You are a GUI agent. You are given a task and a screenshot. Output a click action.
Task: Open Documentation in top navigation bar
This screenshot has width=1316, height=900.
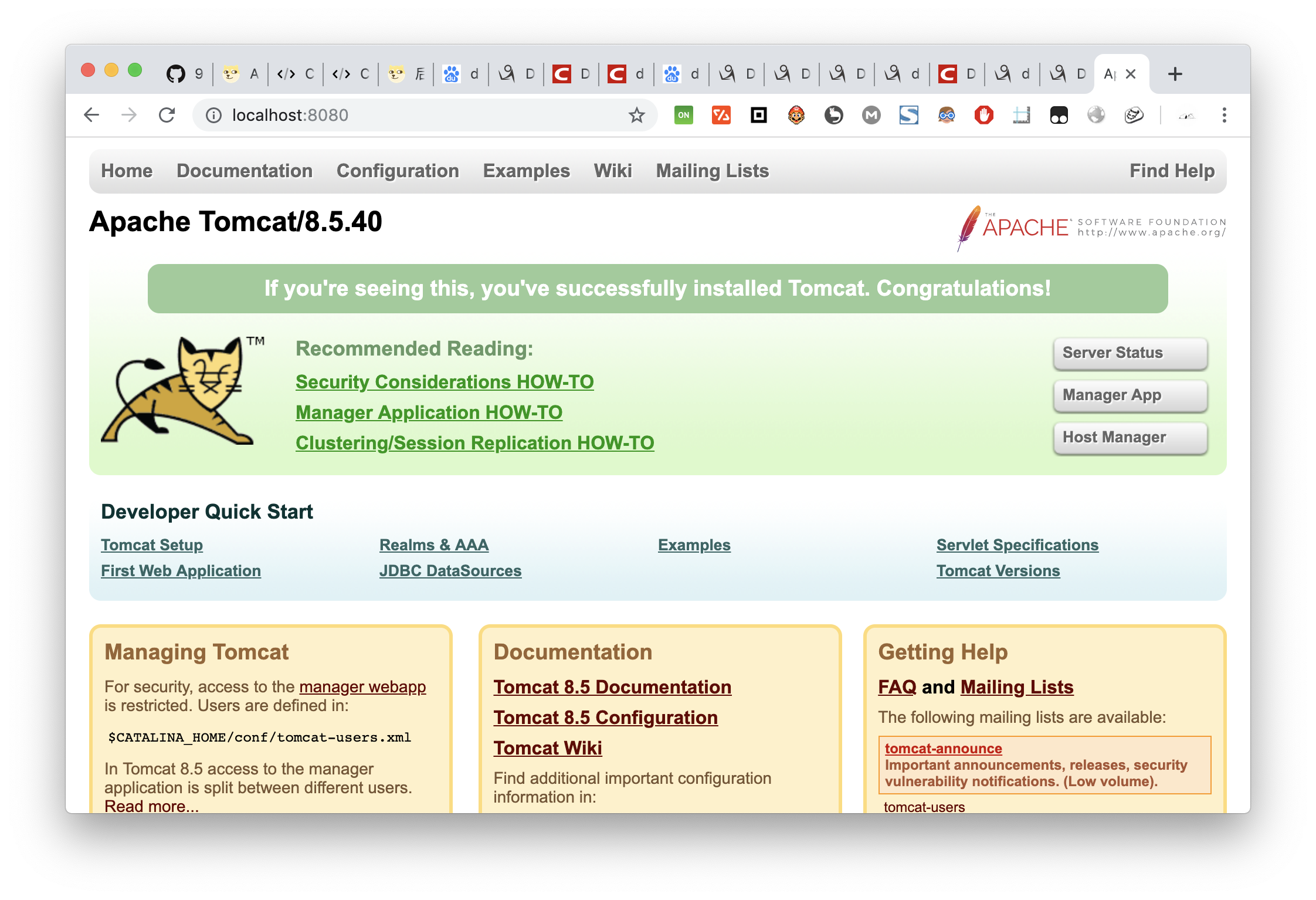coord(245,171)
